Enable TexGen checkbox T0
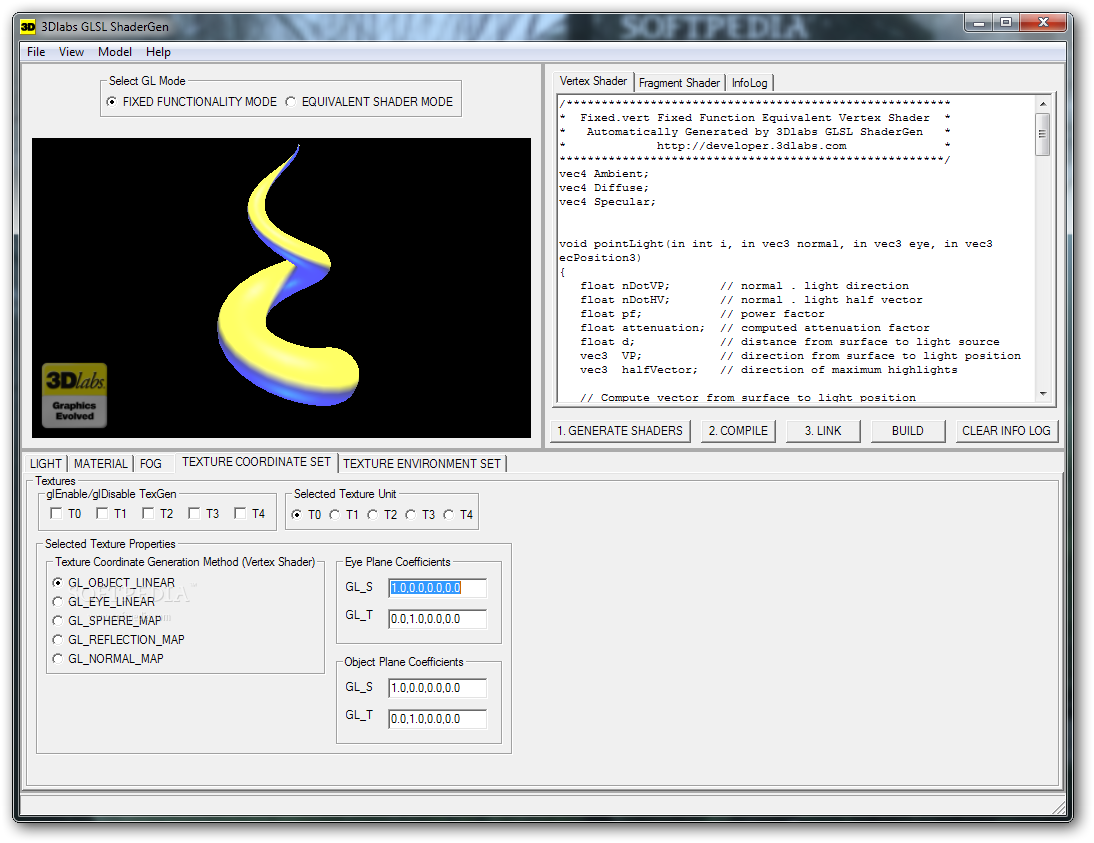Screen dimensions: 1094x843 (x=57, y=514)
